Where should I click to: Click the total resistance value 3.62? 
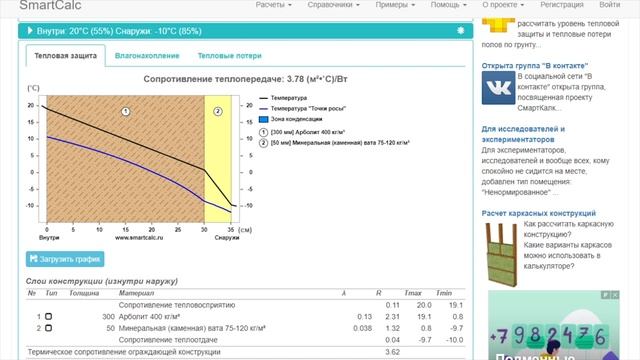392,352
